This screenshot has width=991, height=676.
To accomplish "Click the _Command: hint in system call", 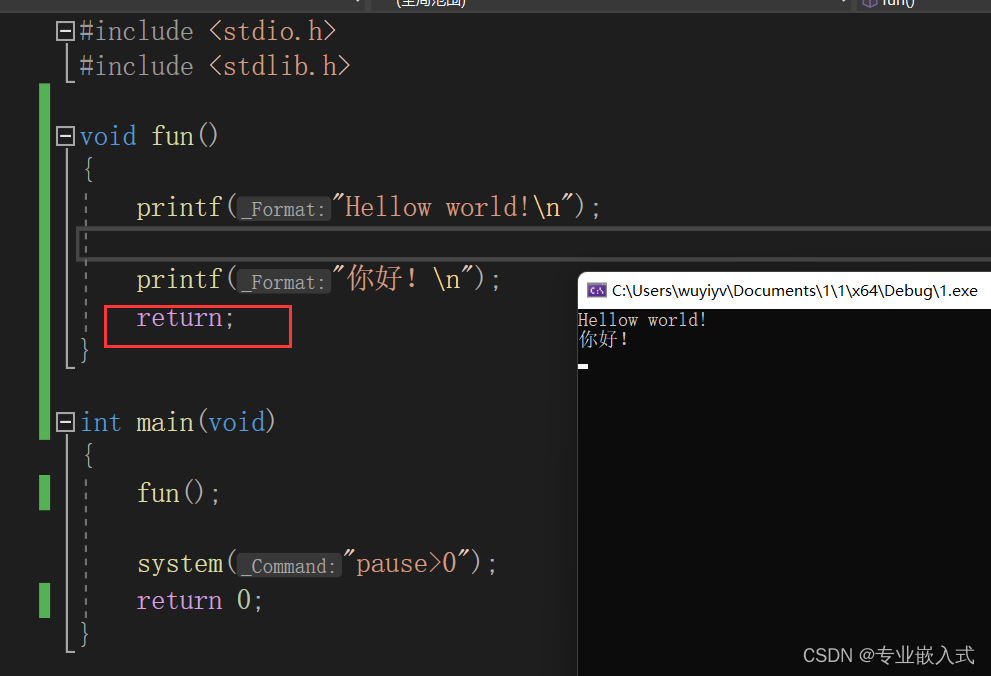I will (289, 565).
